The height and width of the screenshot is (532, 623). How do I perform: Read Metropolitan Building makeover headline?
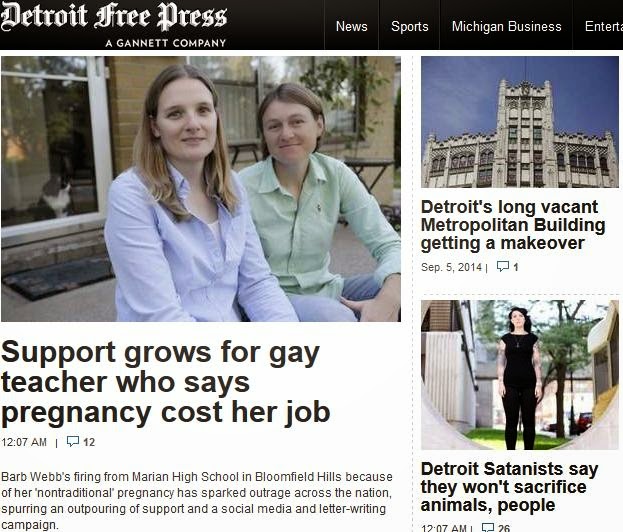point(513,225)
